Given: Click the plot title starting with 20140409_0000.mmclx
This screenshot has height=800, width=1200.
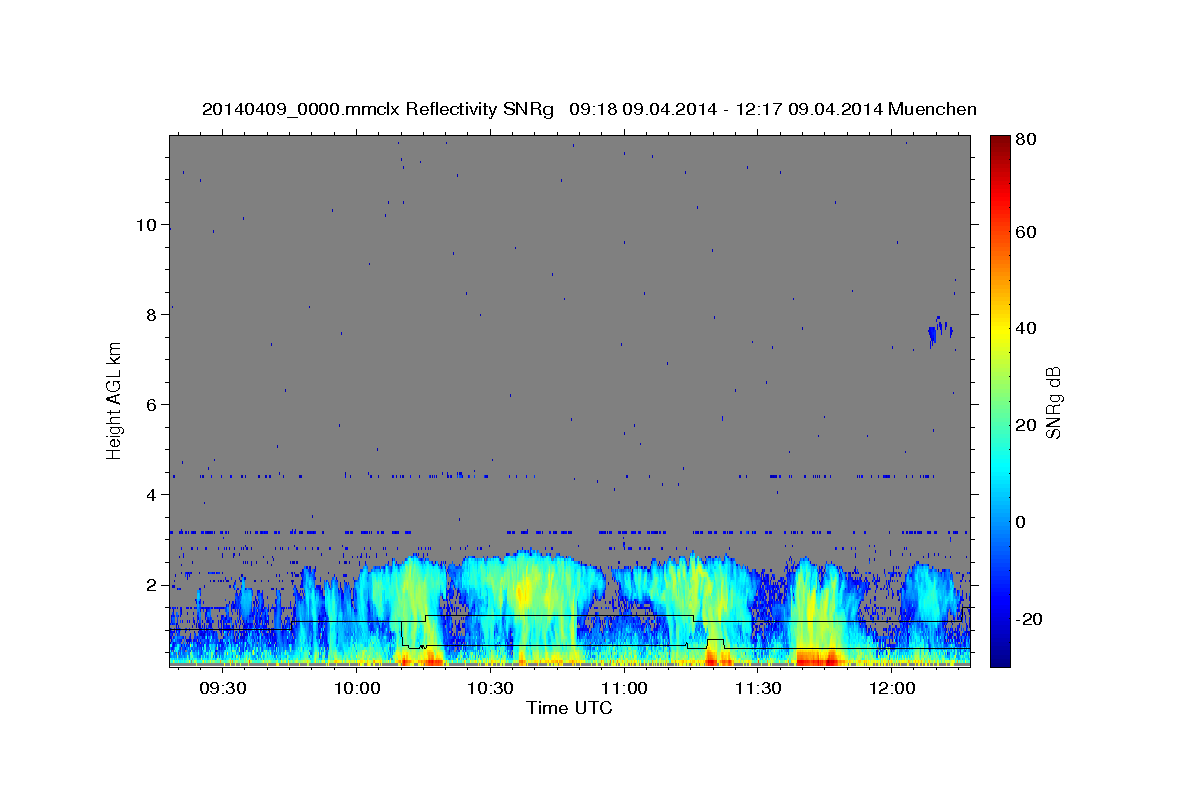Looking at the screenshot, I should click(589, 109).
